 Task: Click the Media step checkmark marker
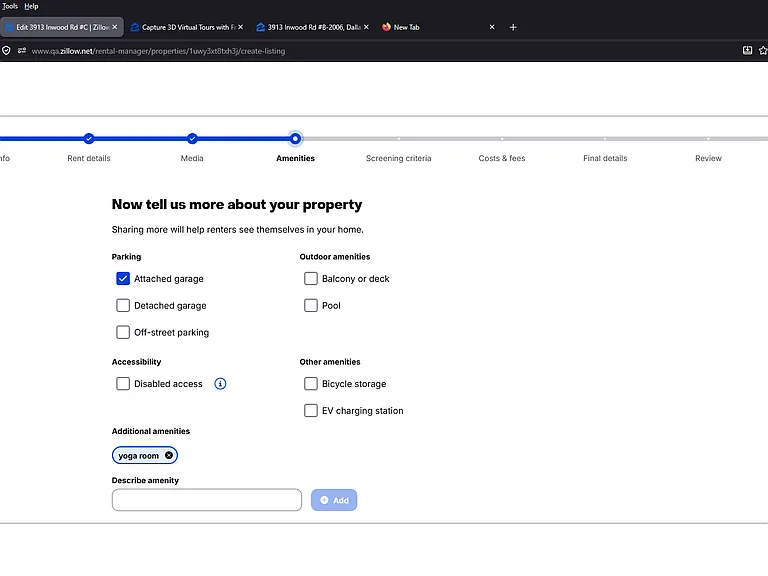pos(192,139)
